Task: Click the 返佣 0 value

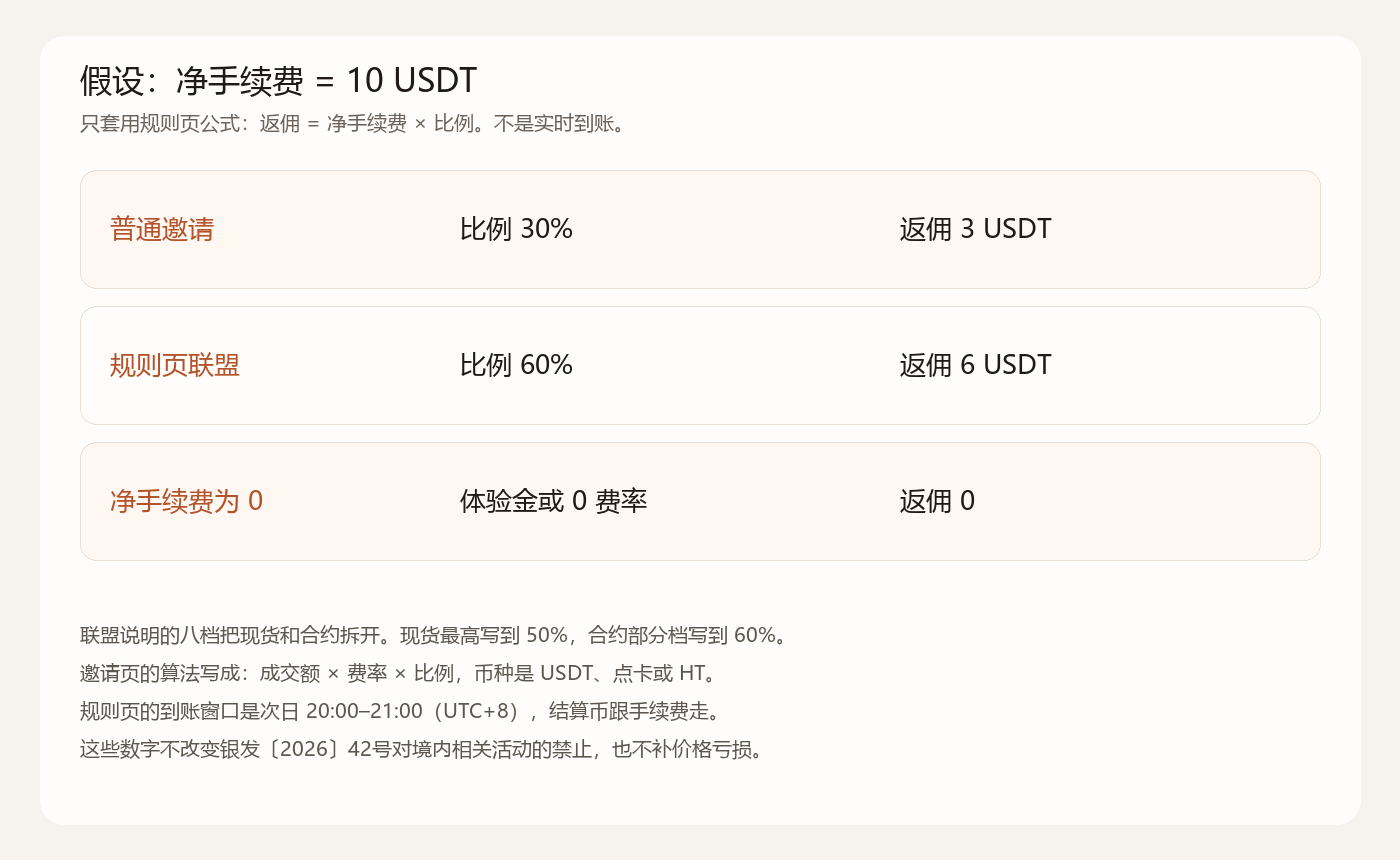Action: (x=937, y=501)
